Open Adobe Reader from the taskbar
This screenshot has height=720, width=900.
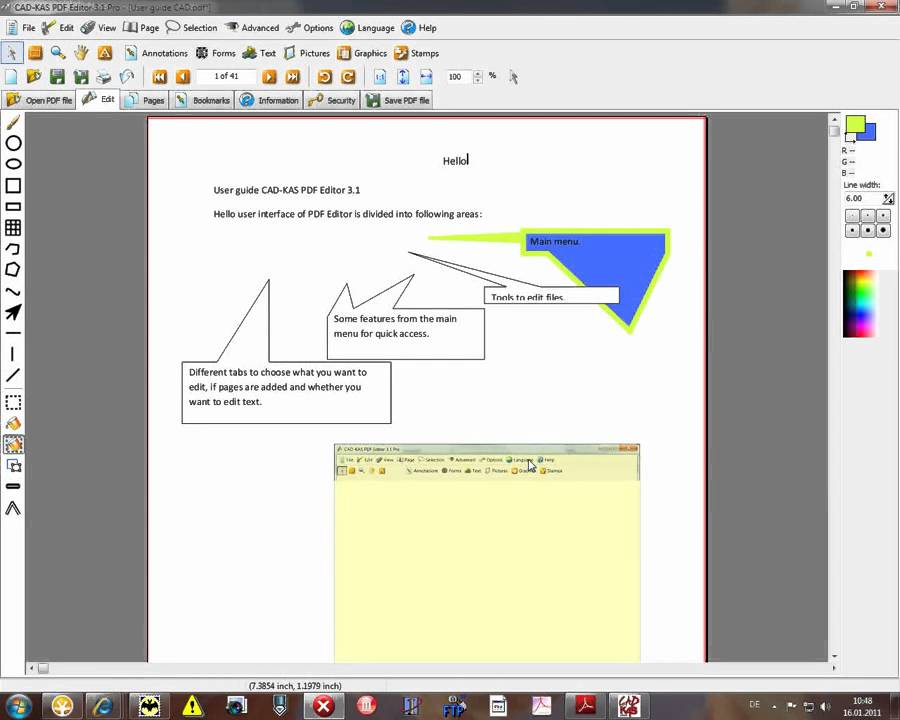click(585, 705)
